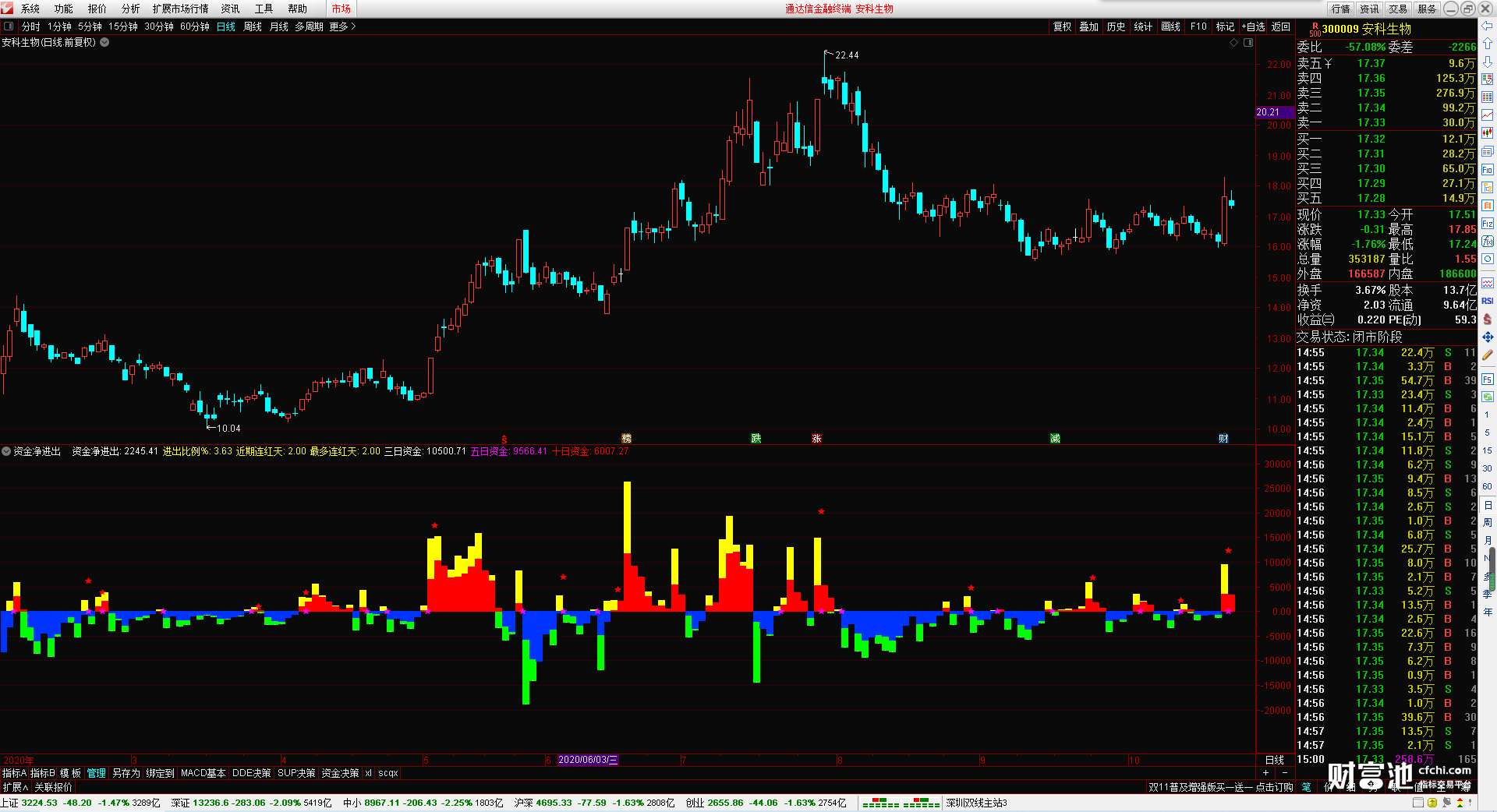Click the wave indicator icon above RSI
This screenshot has height=812, width=1497.
(1488, 283)
